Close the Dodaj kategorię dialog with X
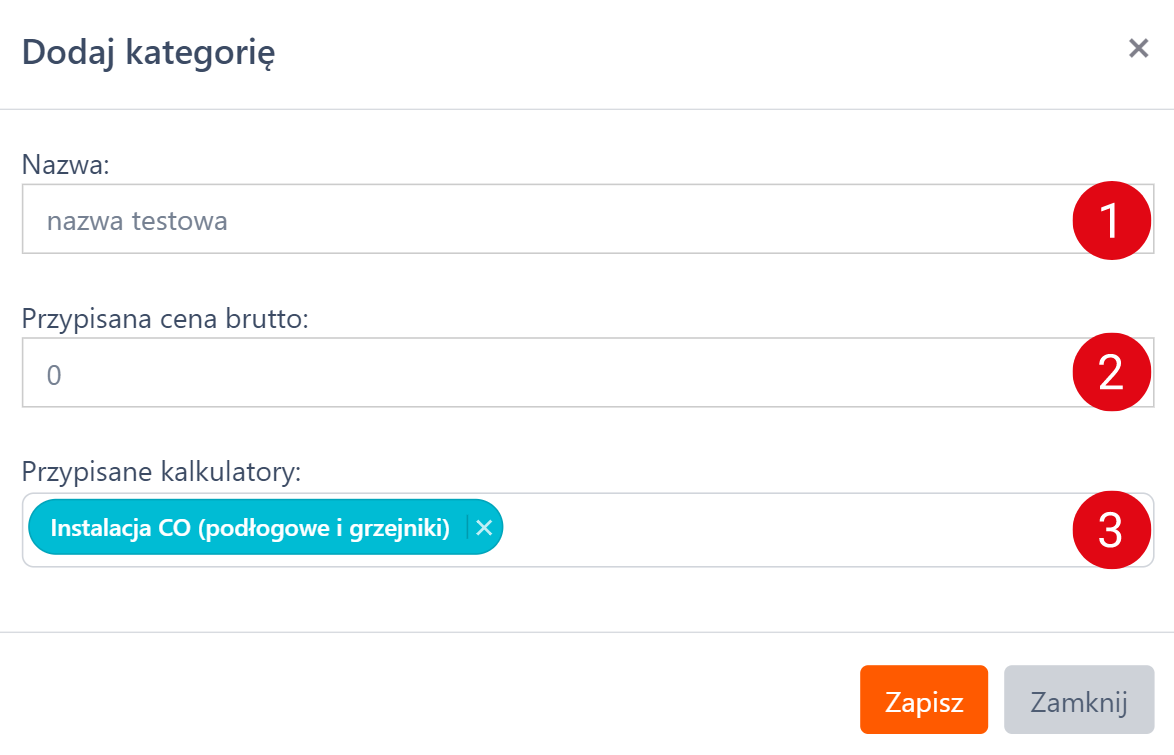This screenshot has width=1174, height=755. point(1138,48)
